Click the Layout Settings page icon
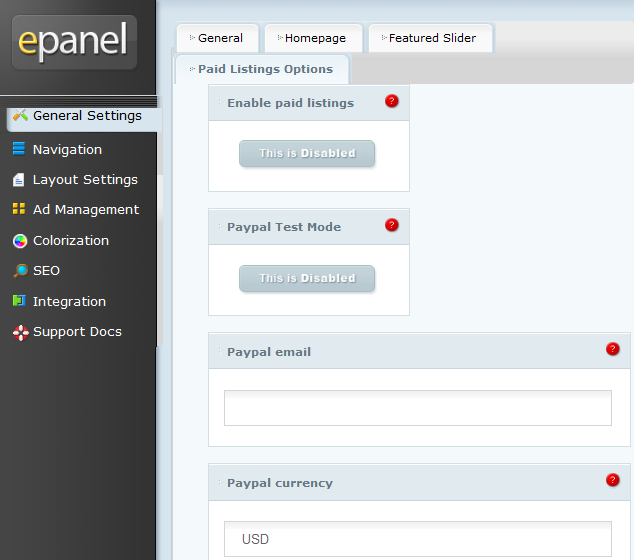The width and height of the screenshot is (634, 560). 19,179
